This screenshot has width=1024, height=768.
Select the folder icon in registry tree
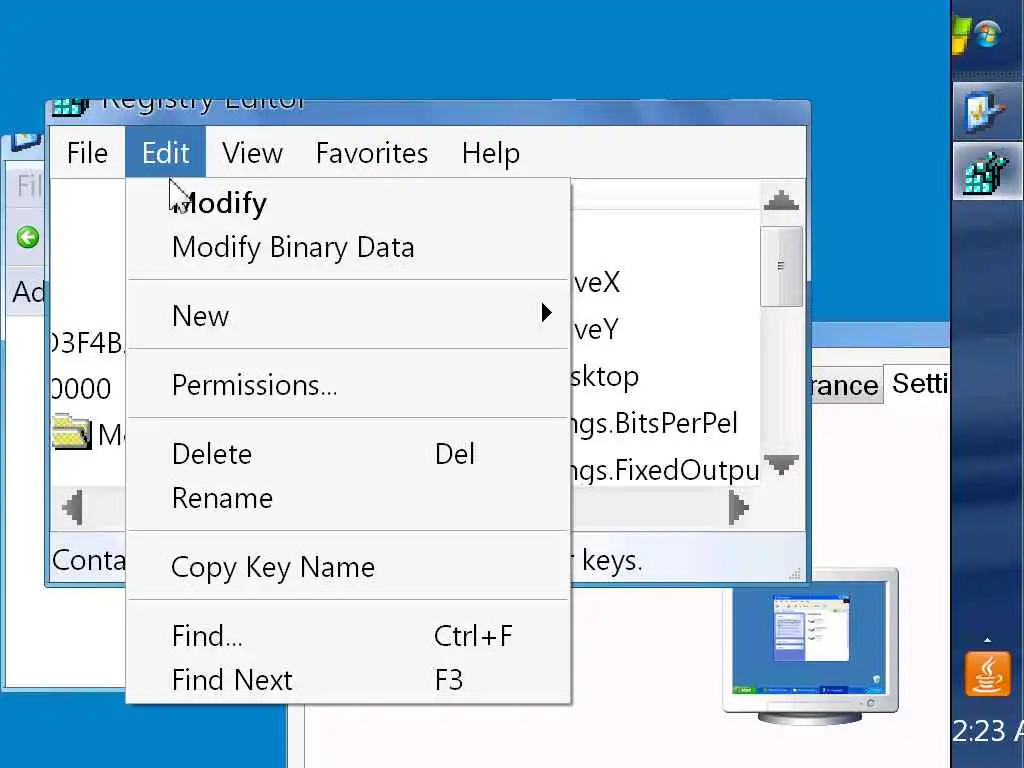tap(71, 432)
